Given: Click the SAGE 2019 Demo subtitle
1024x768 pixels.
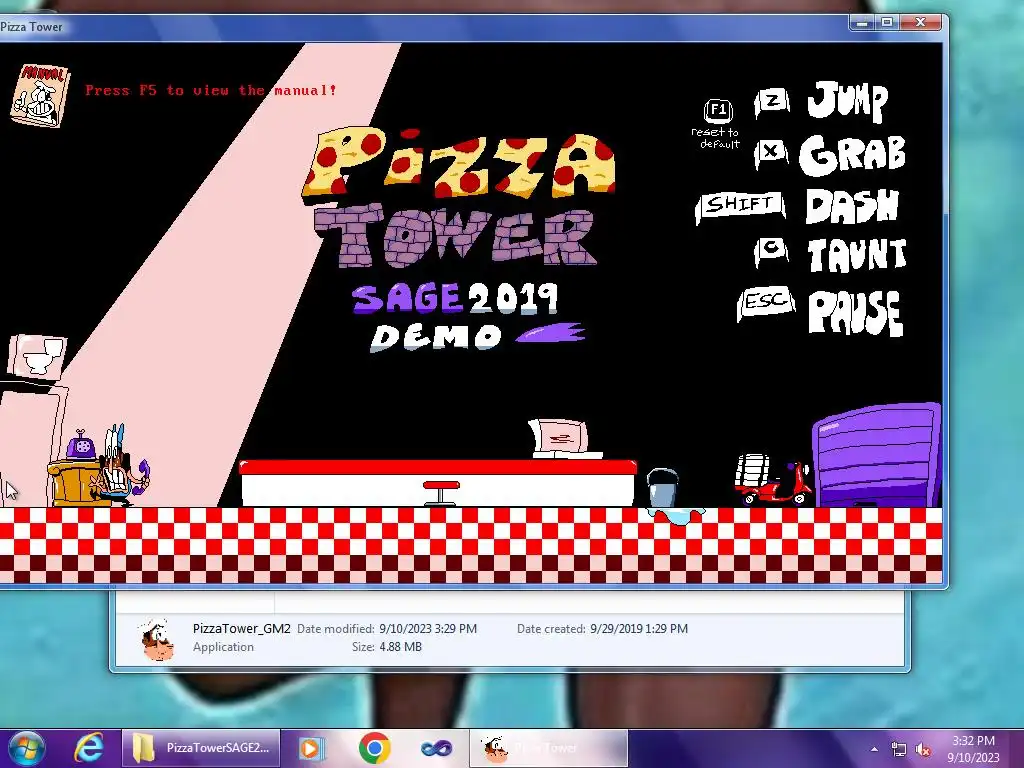Looking at the screenshot, I should pyautogui.click(x=468, y=318).
